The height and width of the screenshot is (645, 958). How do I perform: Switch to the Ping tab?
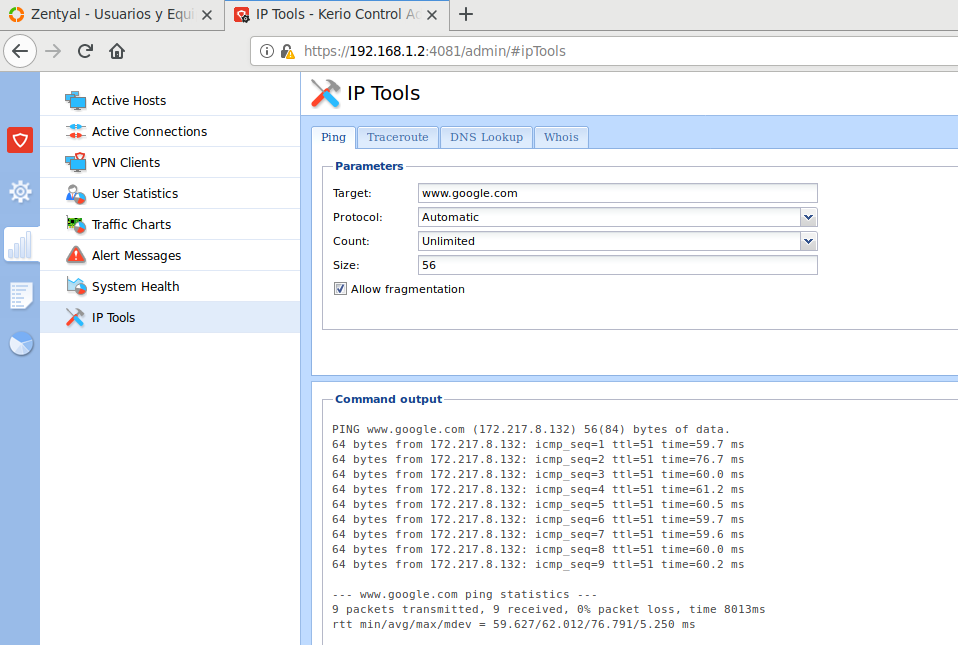tap(334, 137)
